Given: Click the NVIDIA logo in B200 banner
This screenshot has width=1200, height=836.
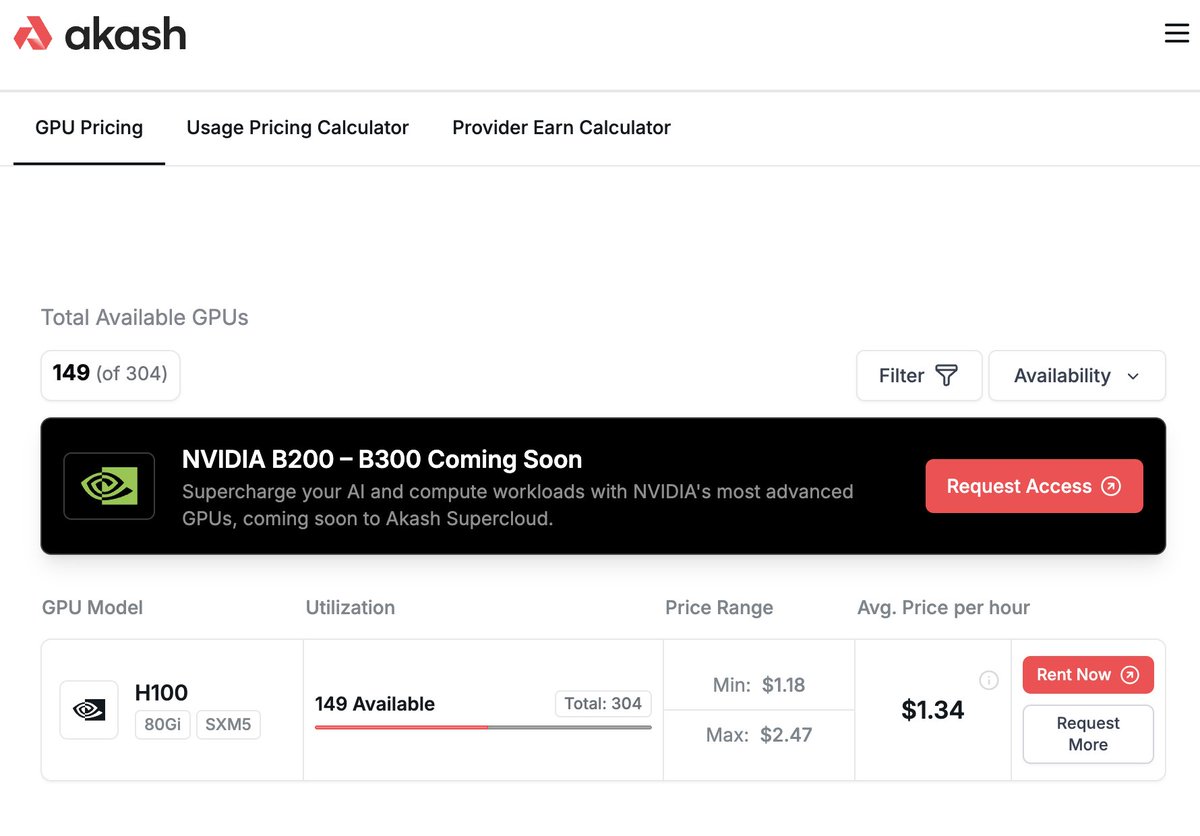Looking at the screenshot, I should (x=109, y=486).
